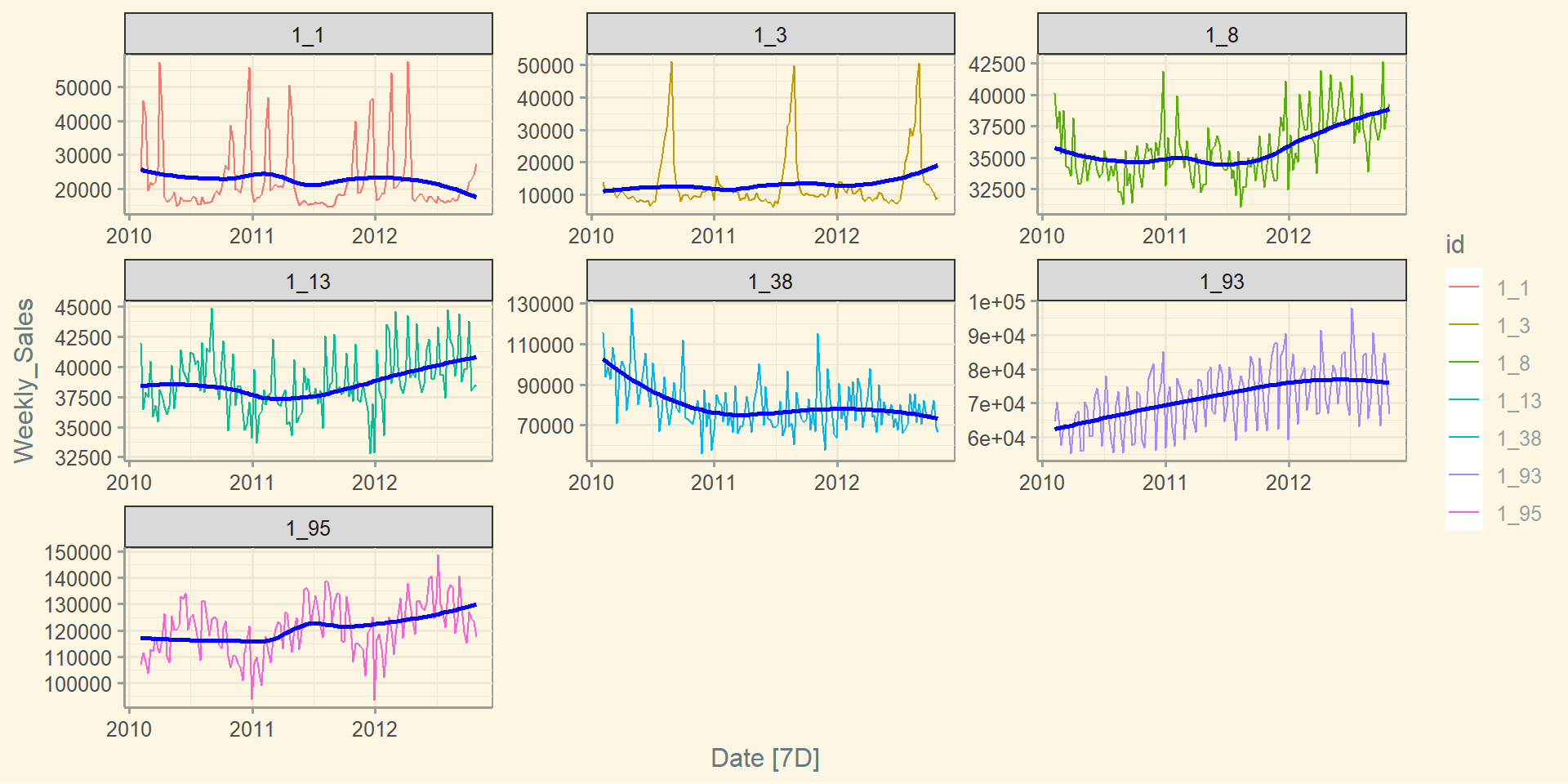1568x784 pixels.
Task: Select the 1_93 panel header
Action: (x=1221, y=281)
